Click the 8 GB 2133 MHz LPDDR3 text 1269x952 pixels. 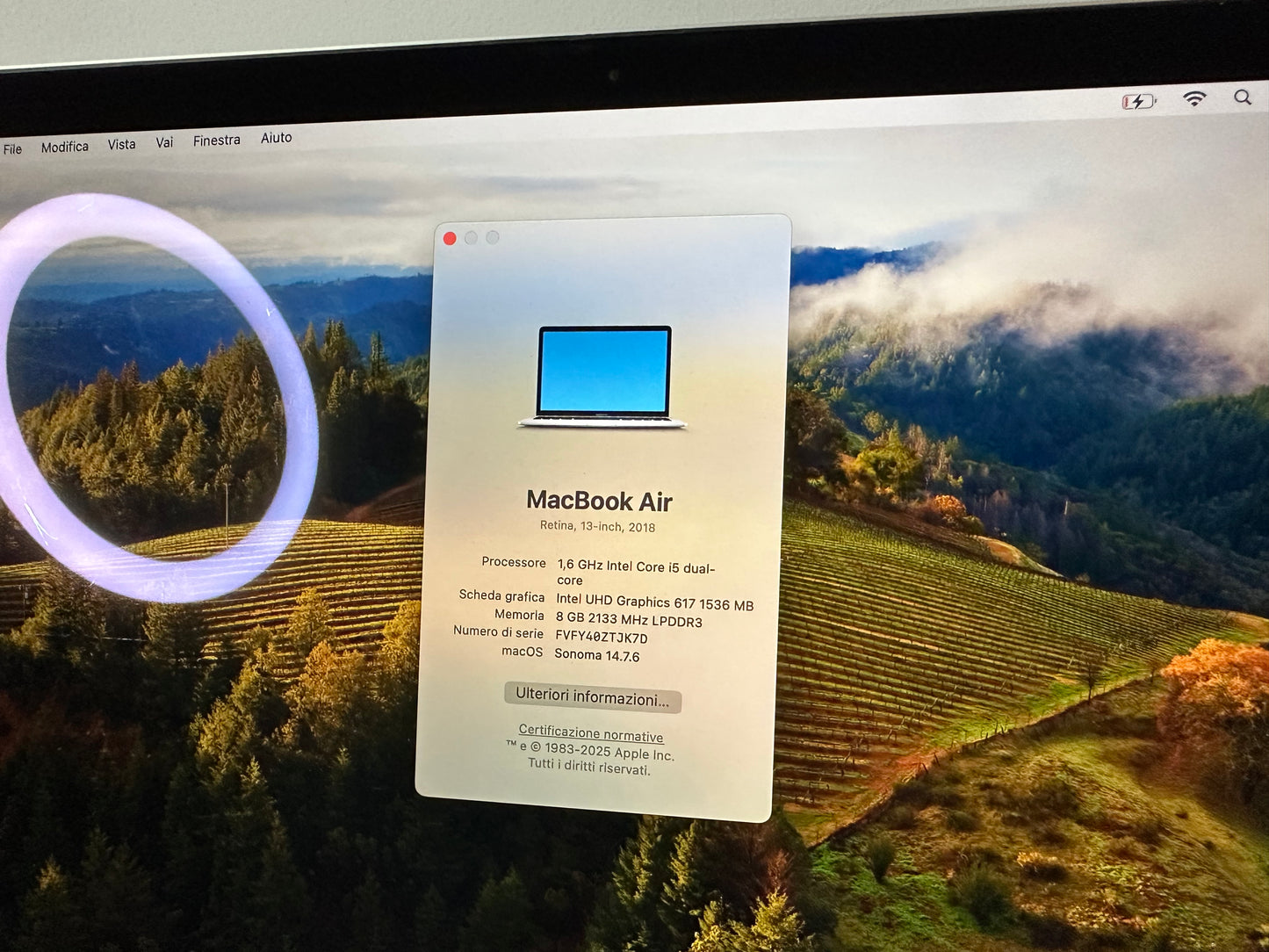(628, 620)
